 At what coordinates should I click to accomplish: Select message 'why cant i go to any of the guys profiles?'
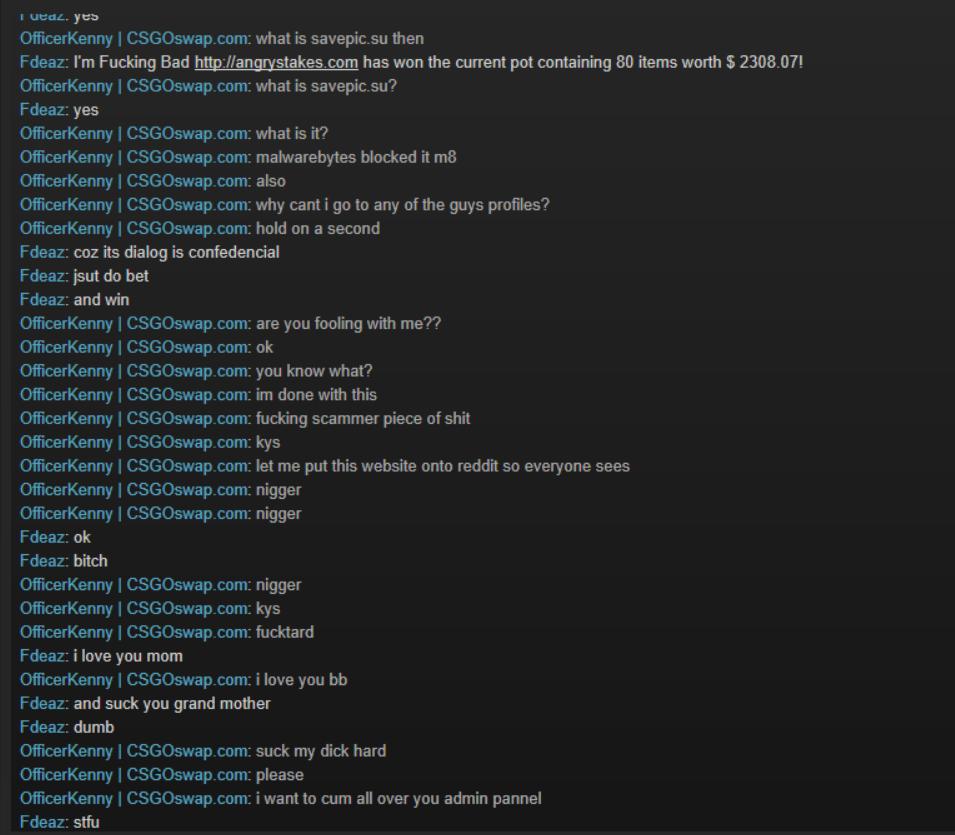(403, 205)
